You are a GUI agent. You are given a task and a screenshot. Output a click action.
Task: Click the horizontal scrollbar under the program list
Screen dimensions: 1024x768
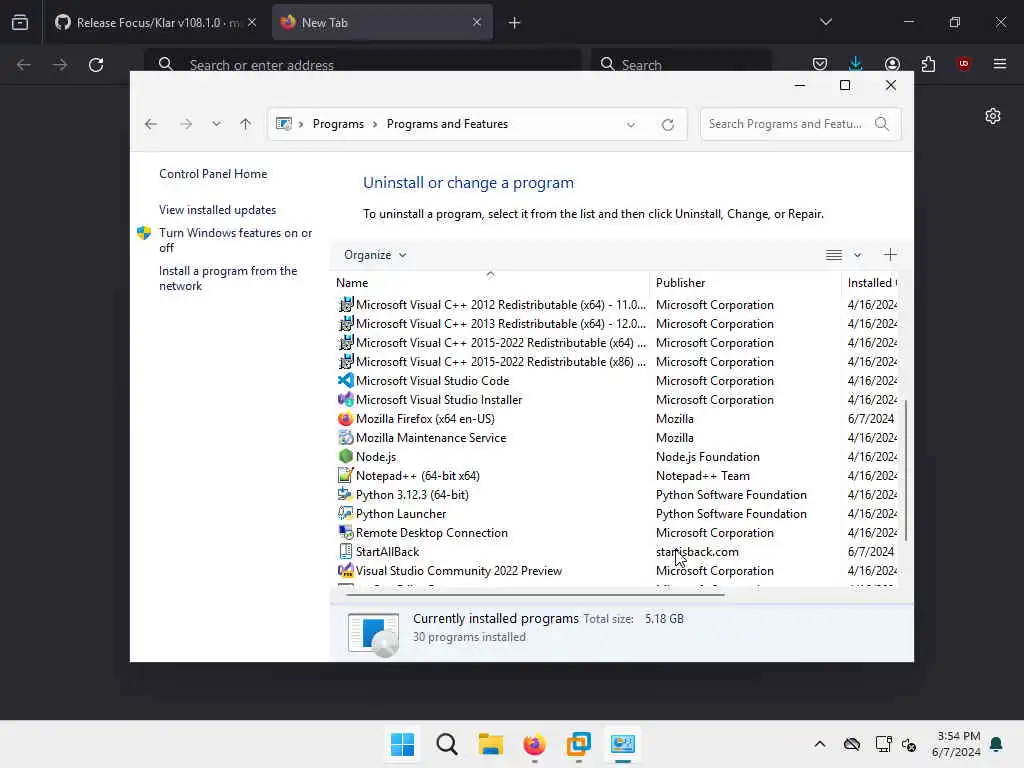pyautogui.click(x=535, y=594)
